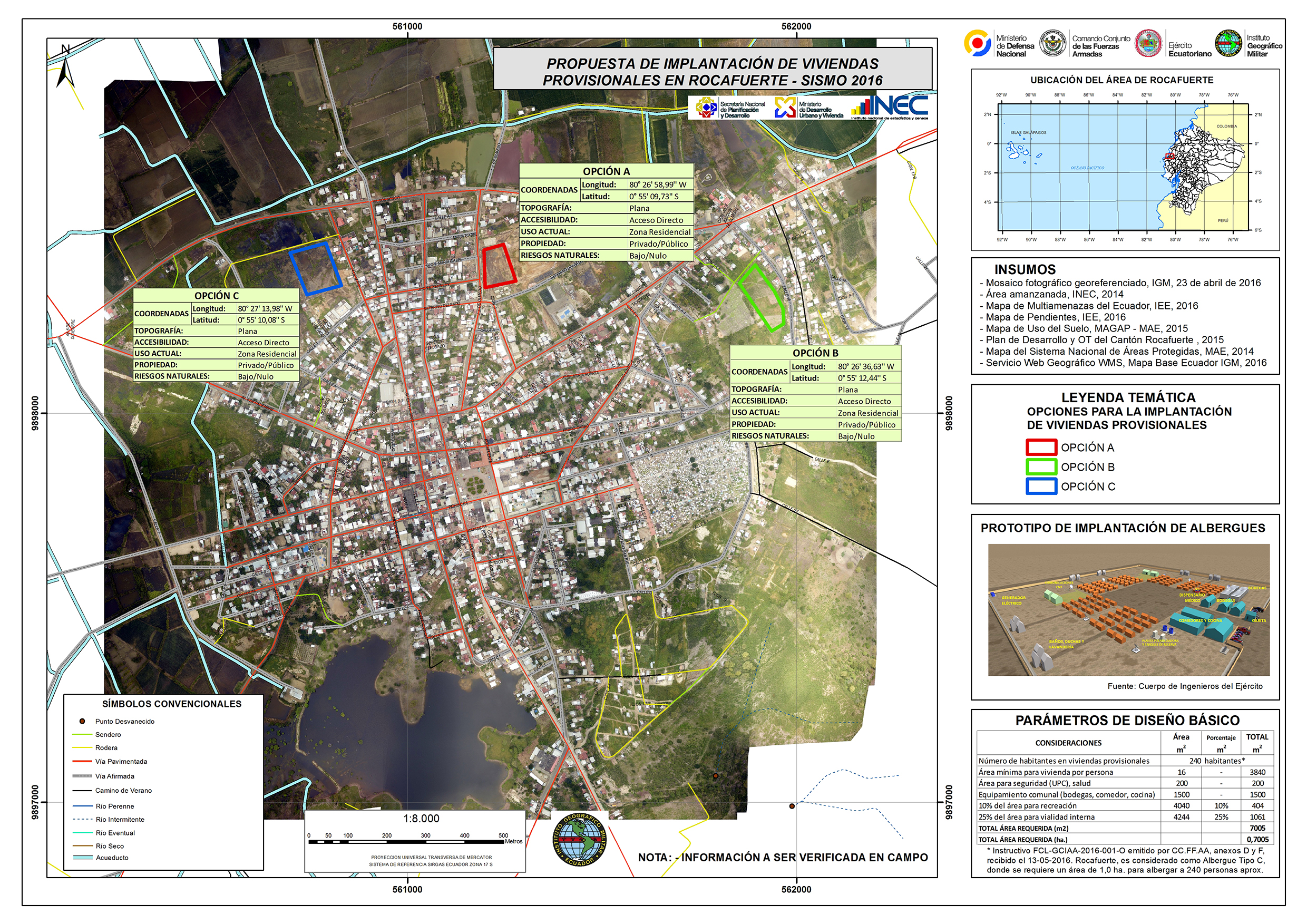Click the Comando Conjunto Fuerzas Armadas emblem
This screenshot has width=1307, height=924.
click(x=1052, y=44)
